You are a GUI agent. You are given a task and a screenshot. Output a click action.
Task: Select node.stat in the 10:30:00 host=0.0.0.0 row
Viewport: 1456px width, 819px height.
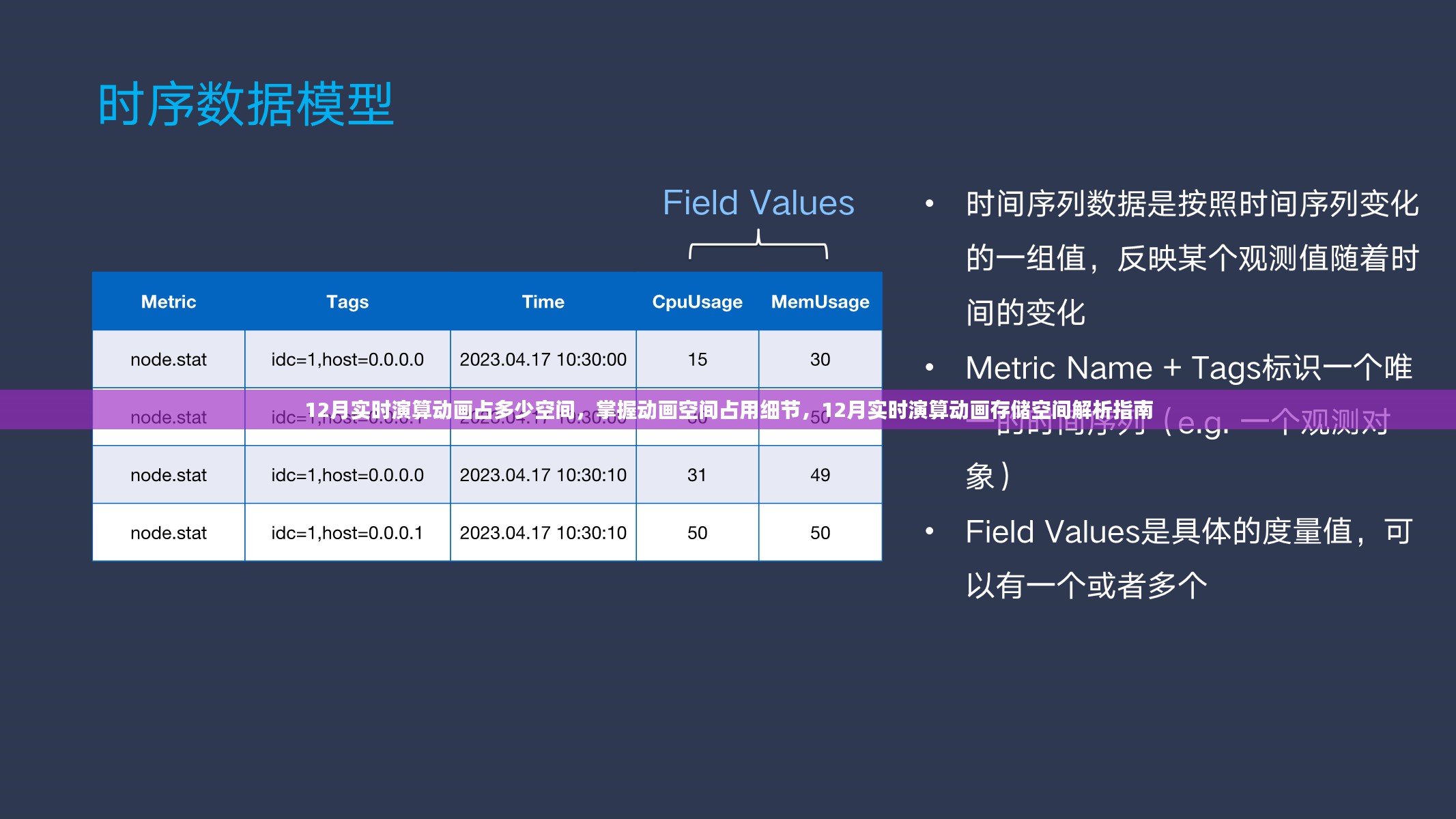point(169,360)
